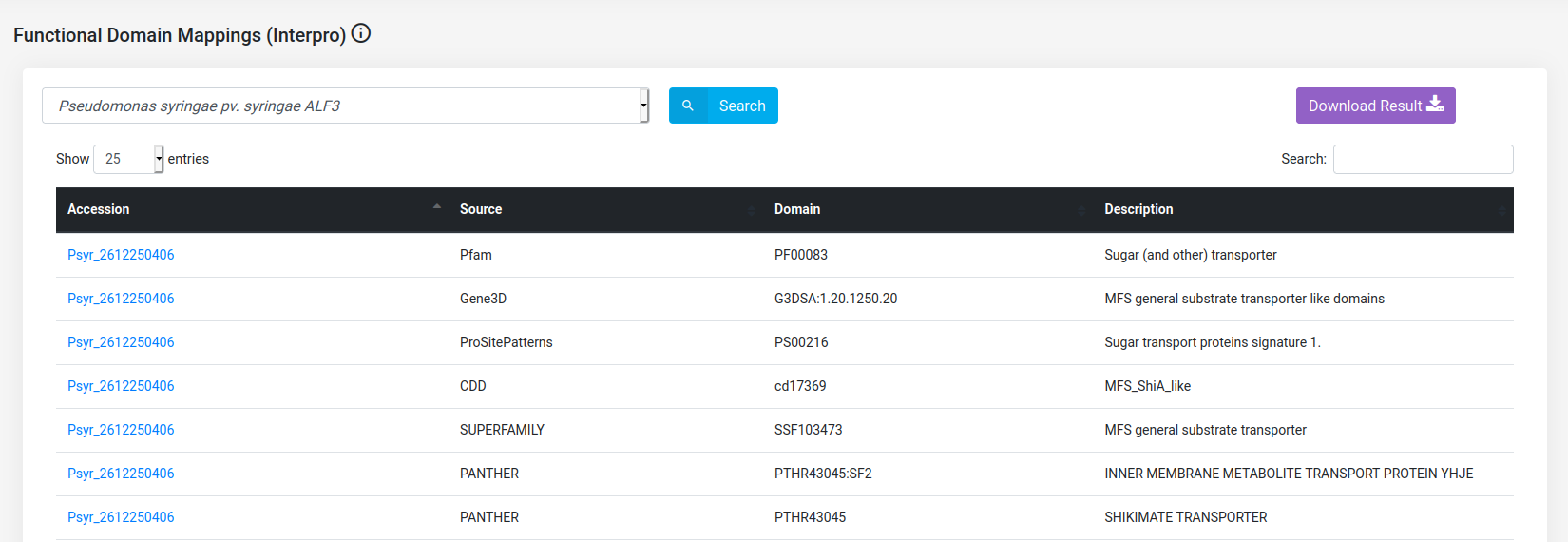The image size is (1568, 542).
Task: Click INNER MEMBRANE METABOLITE TRANSPORT PROTEIN YHJE text
Action: [x=1289, y=474]
